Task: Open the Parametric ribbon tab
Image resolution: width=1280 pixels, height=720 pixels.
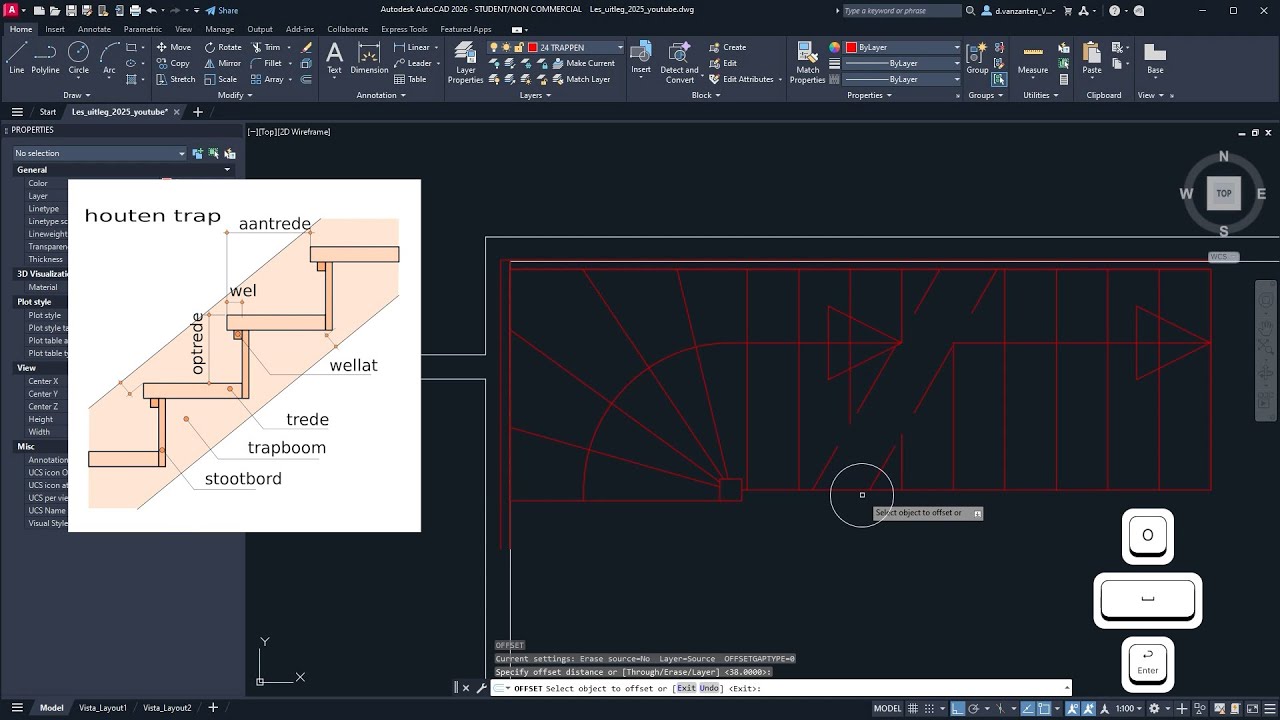Action: point(142,29)
